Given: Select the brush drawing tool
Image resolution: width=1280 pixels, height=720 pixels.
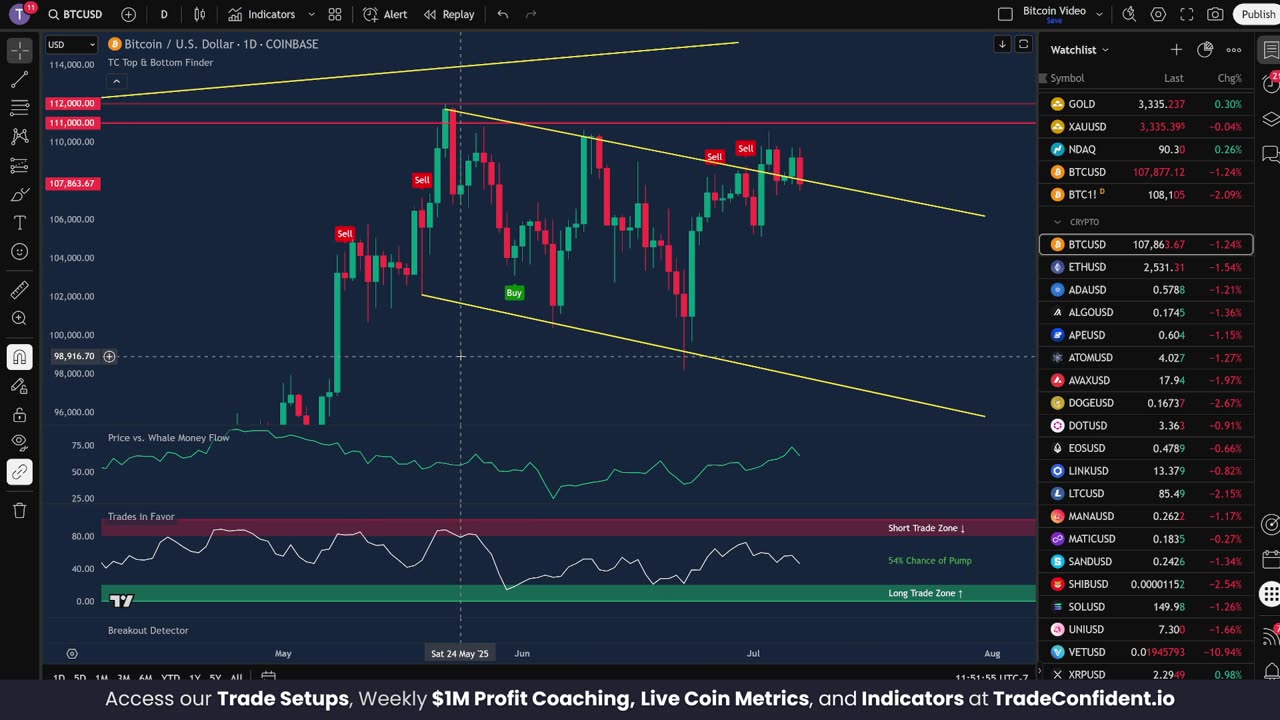Looking at the screenshot, I should click(x=19, y=195).
